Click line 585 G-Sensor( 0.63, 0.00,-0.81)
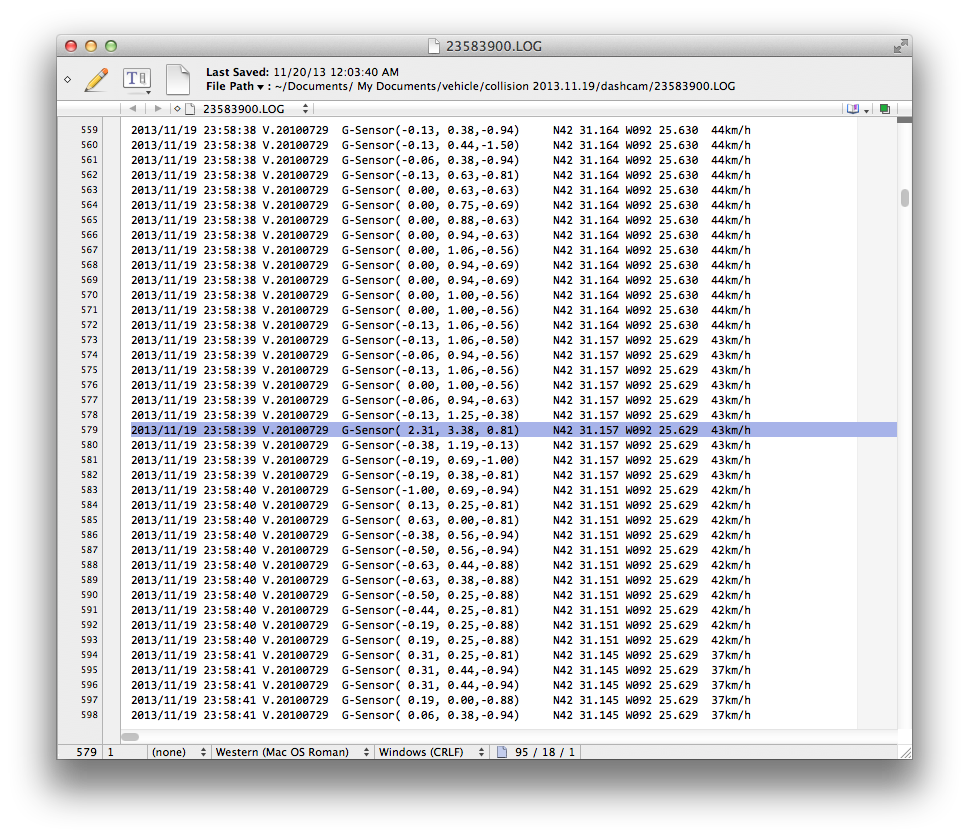 point(430,520)
